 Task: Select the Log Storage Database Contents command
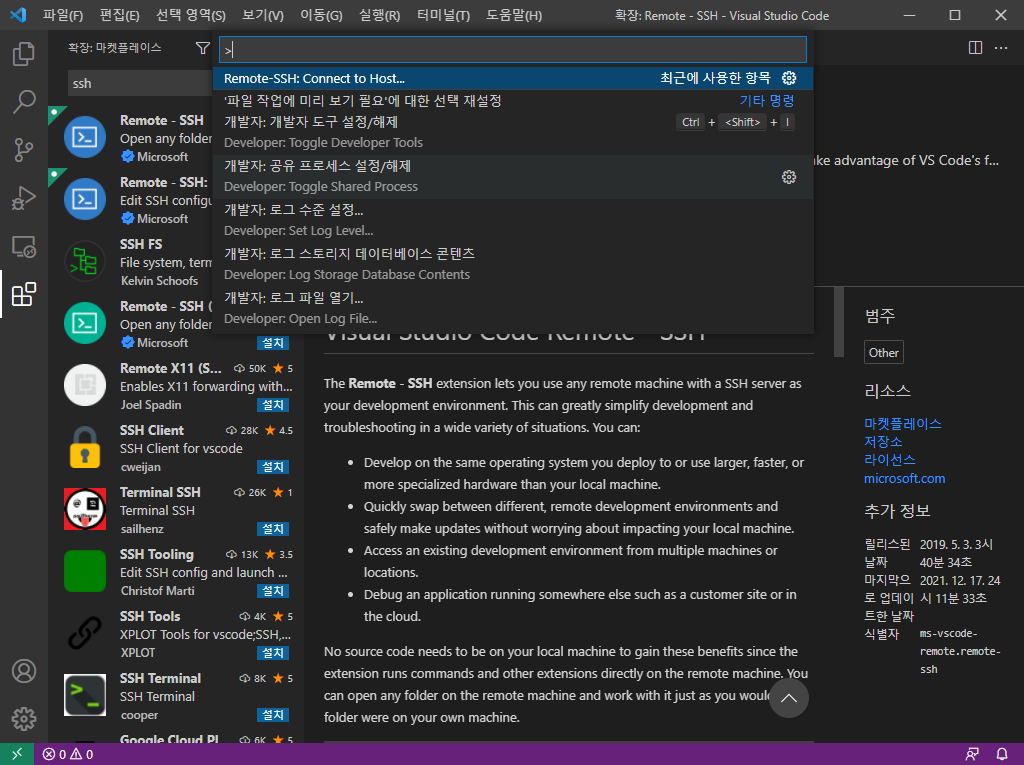(513, 264)
